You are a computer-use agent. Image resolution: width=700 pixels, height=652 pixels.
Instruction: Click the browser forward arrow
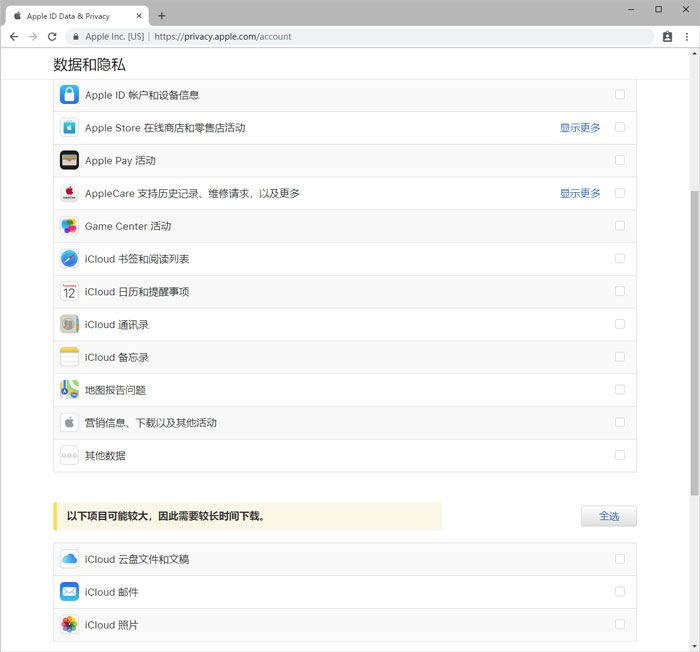(x=33, y=37)
